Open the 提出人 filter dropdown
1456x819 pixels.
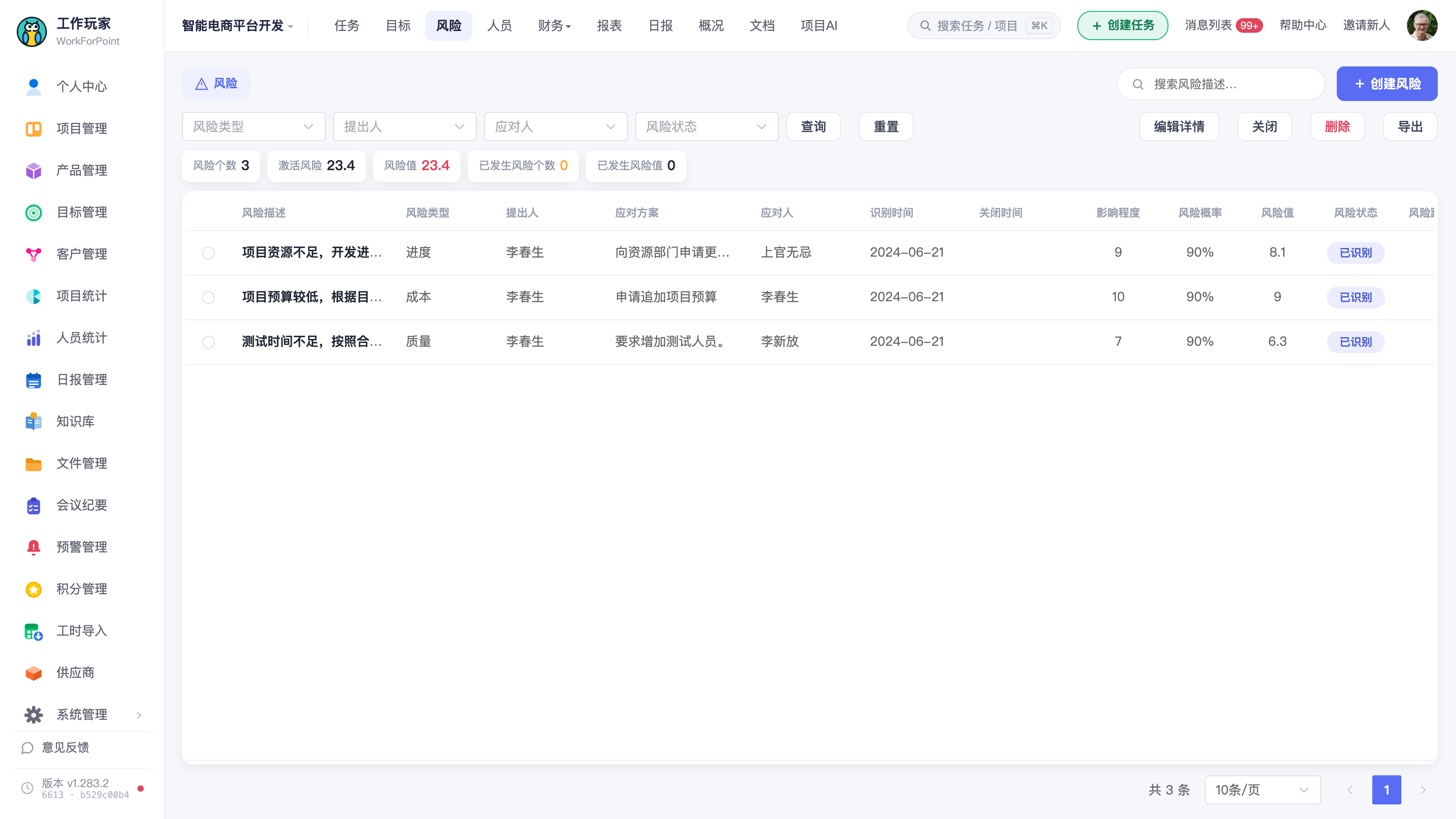pyautogui.click(x=404, y=126)
